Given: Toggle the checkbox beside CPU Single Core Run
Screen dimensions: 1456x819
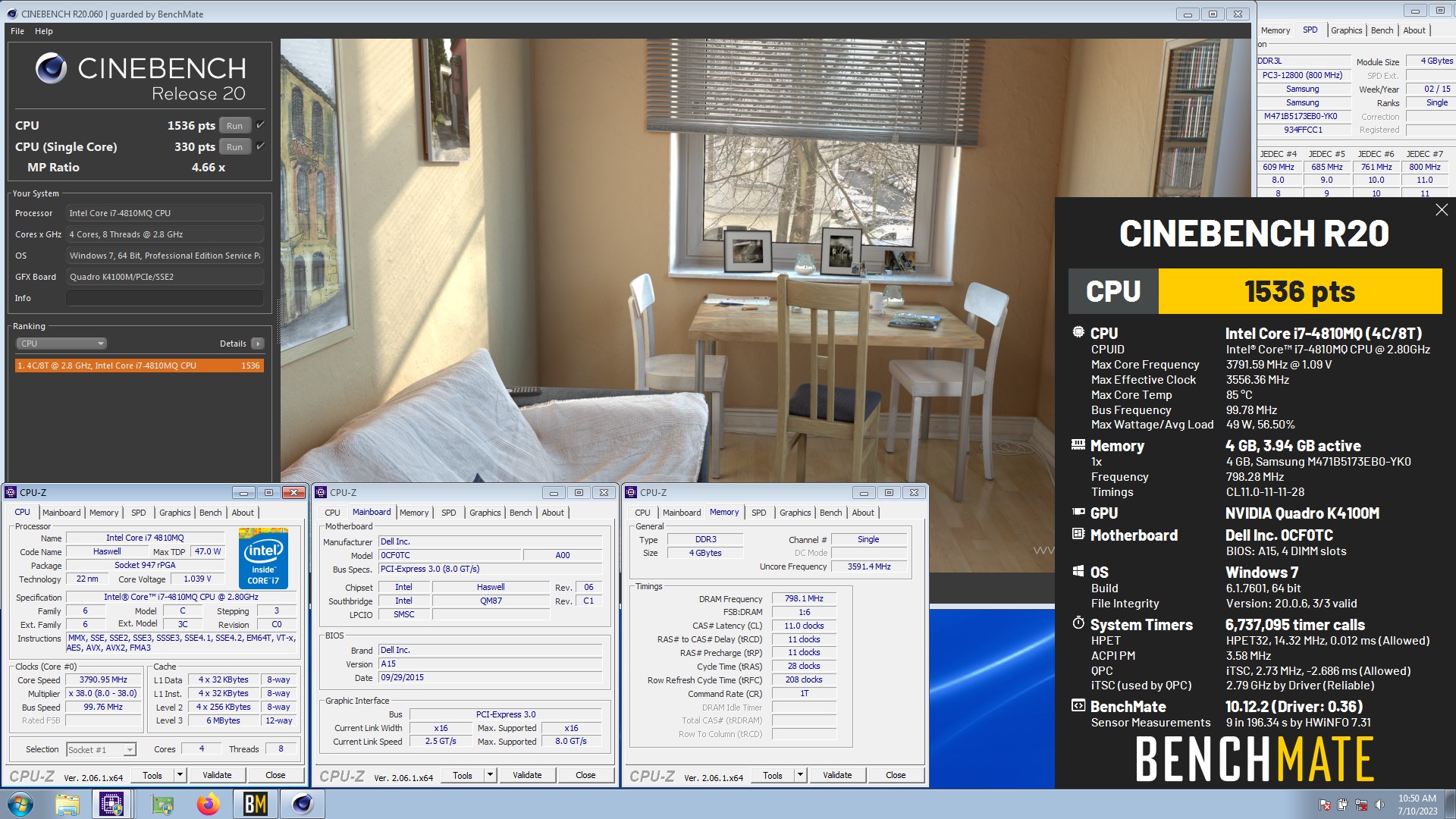Looking at the screenshot, I should pos(260,146).
